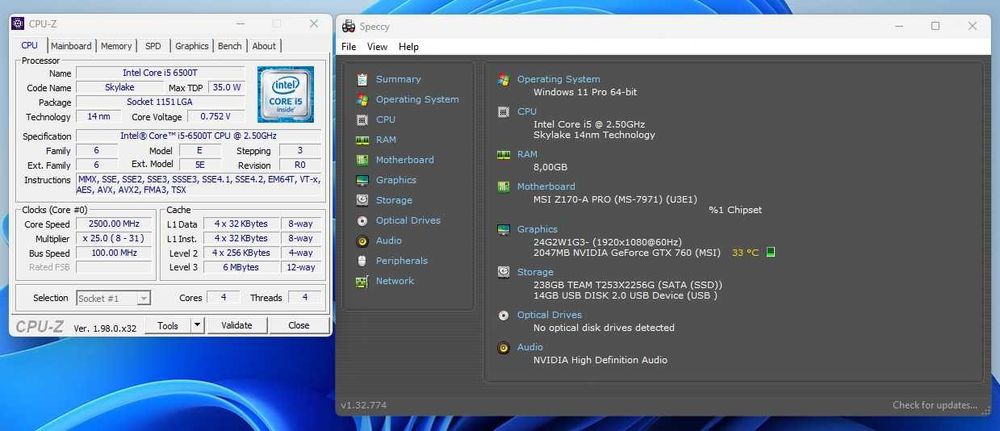Screen dimensions: 1000x431
Task: Open Operating System heading link in summary
Action: pos(559,79)
